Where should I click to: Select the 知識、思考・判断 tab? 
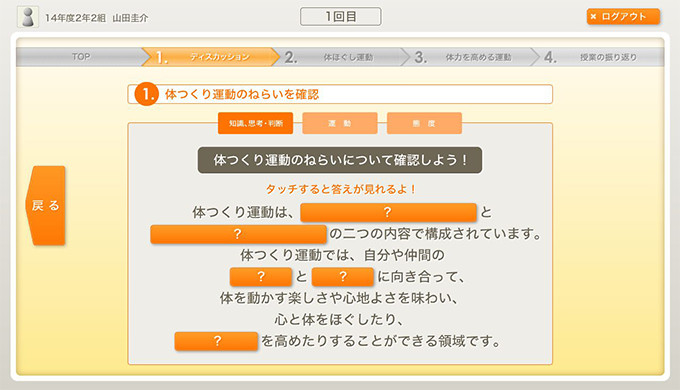255,123
